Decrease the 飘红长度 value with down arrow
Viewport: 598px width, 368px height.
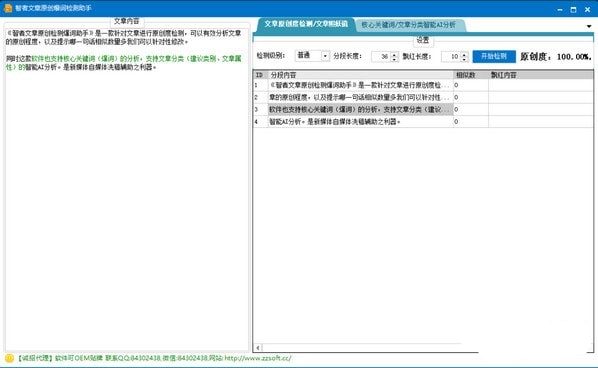pos(464,59)
